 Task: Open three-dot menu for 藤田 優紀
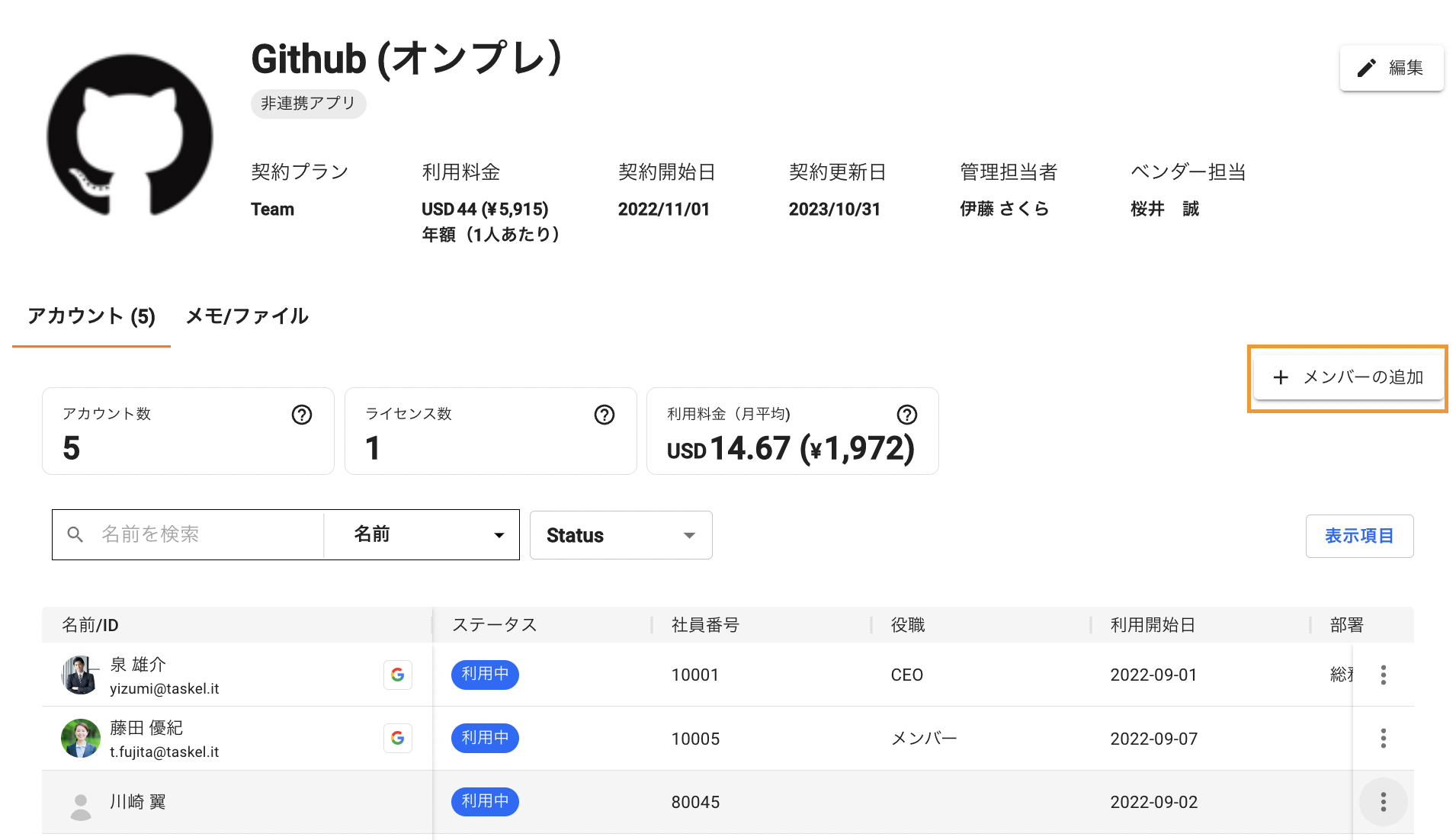point(1383,738)
